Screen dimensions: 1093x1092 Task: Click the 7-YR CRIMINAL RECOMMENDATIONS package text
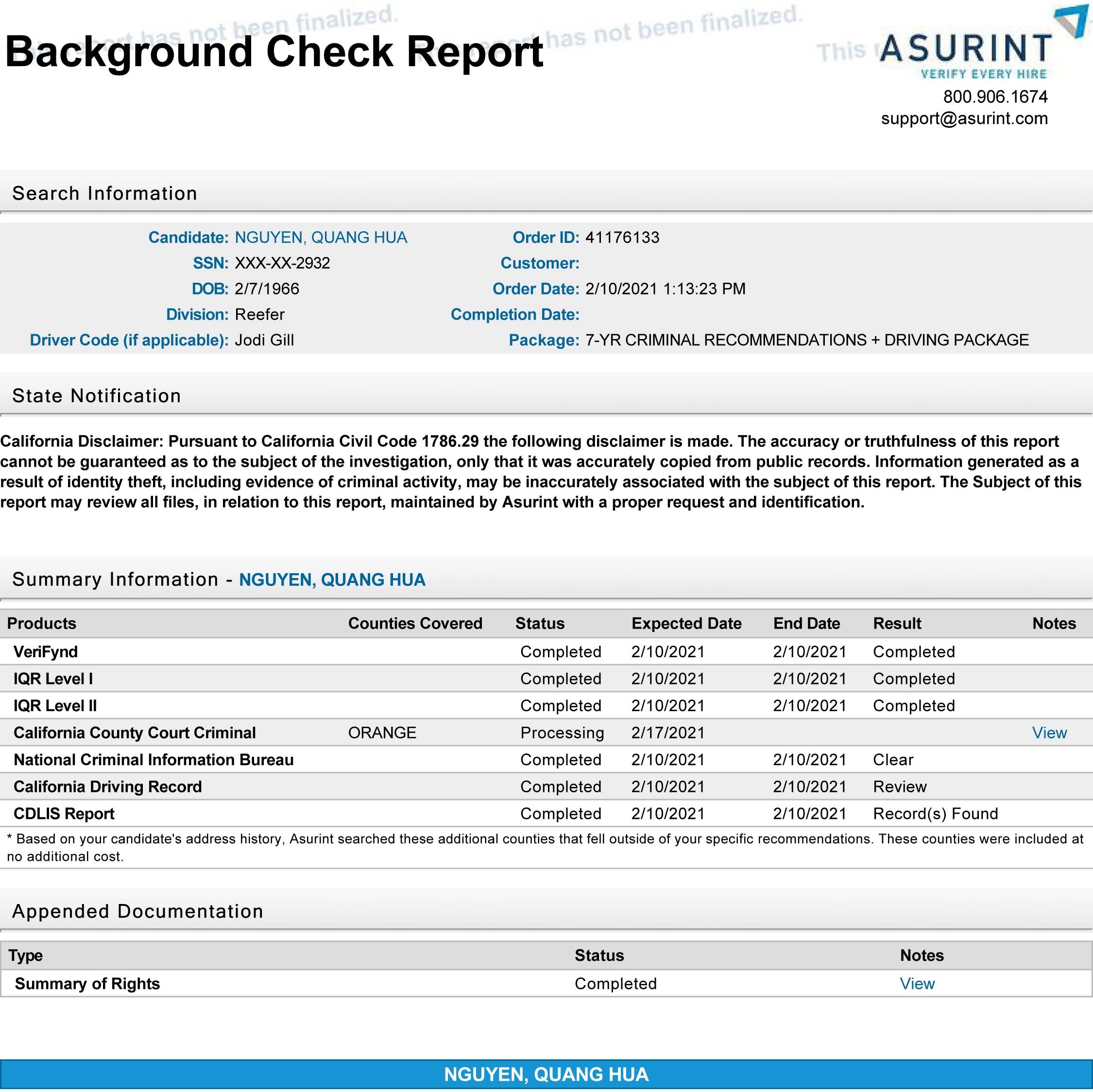[x=807, y=340]
